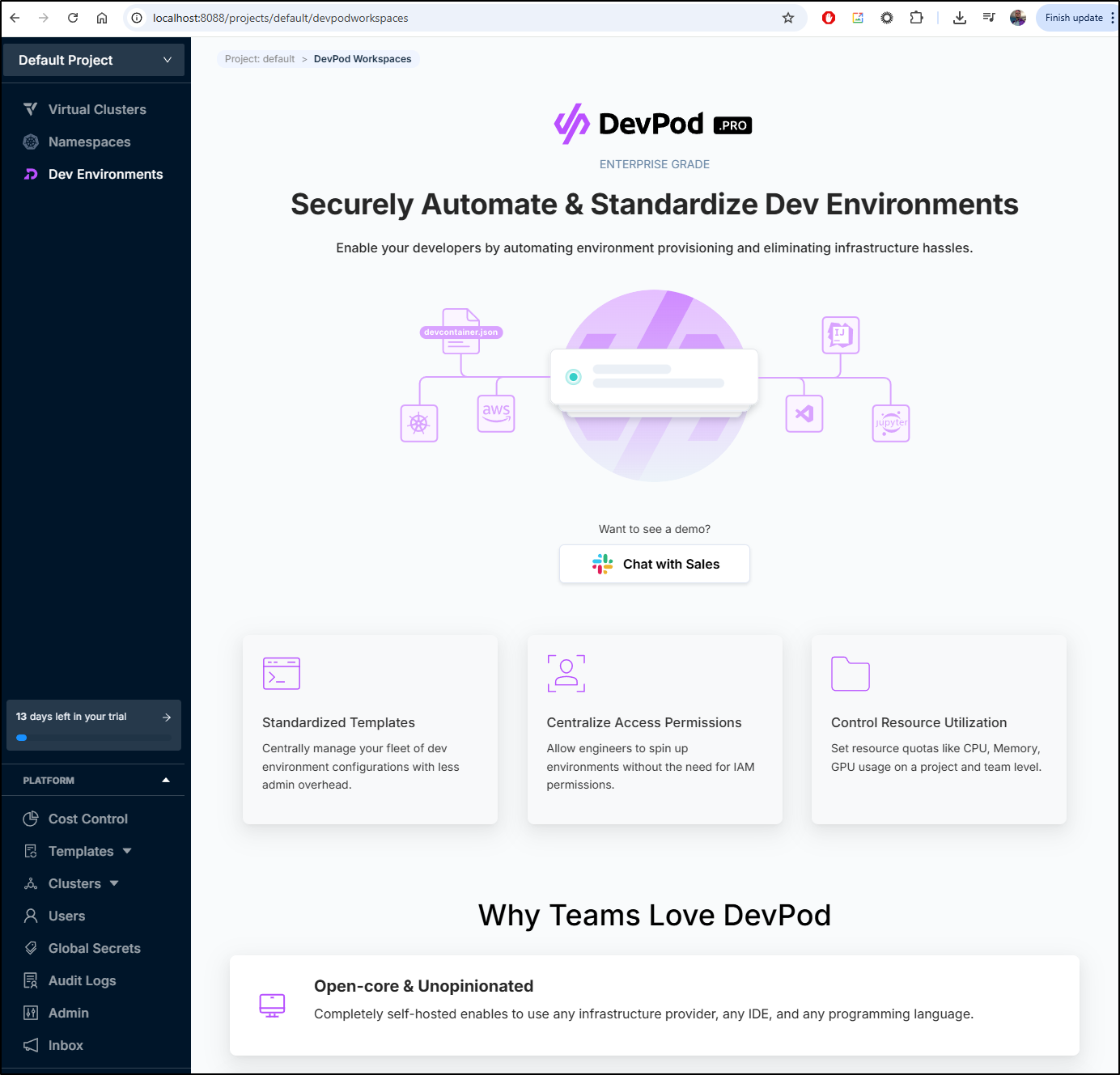Click the terminal icon on Standardized Templates card
Viewport: 1120px width, 1075px height.
[x=282, y=673]
